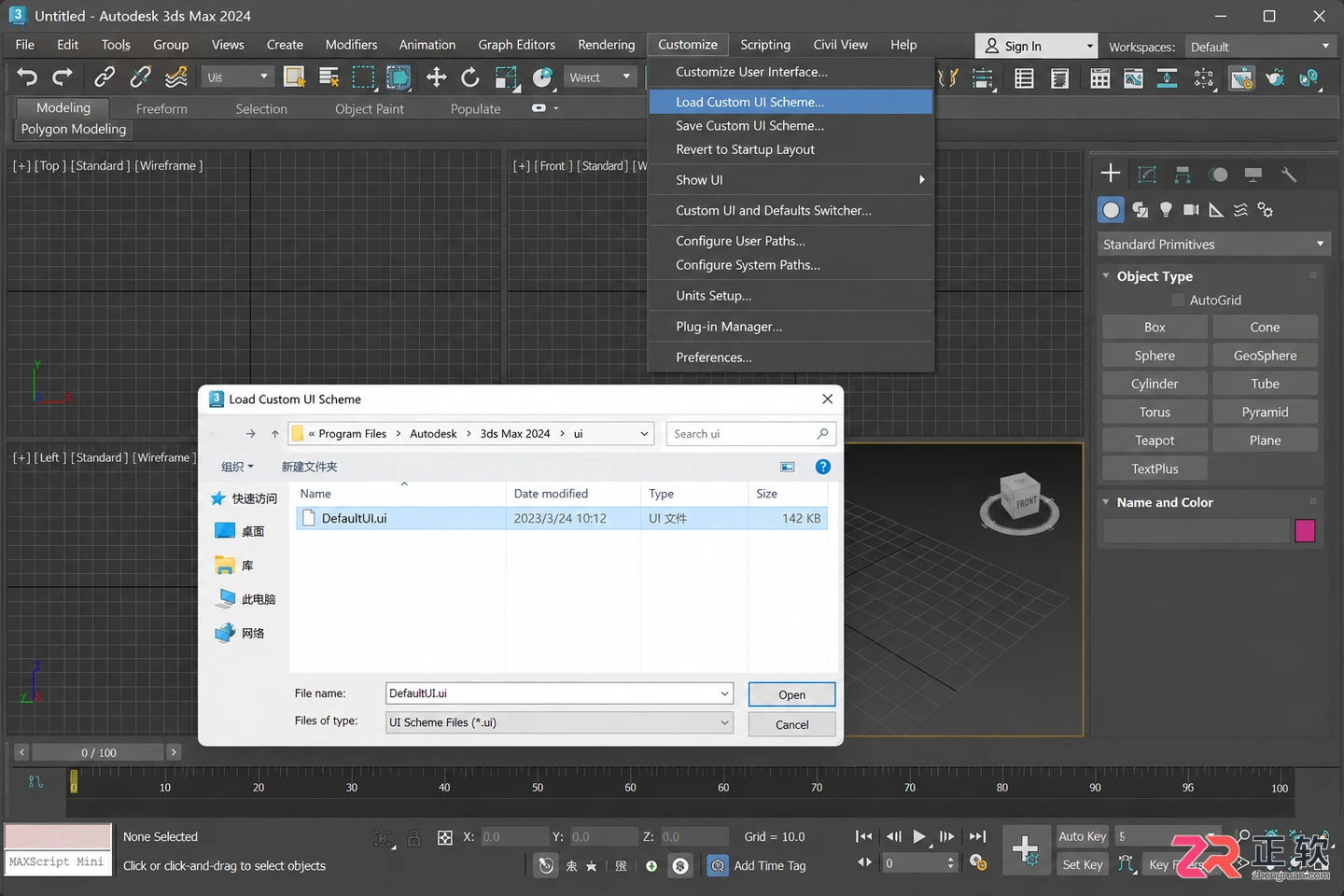Expand the File name combo box list
Screen dimensions: 1344x896
pyautogui.click(x=724, y=693)
